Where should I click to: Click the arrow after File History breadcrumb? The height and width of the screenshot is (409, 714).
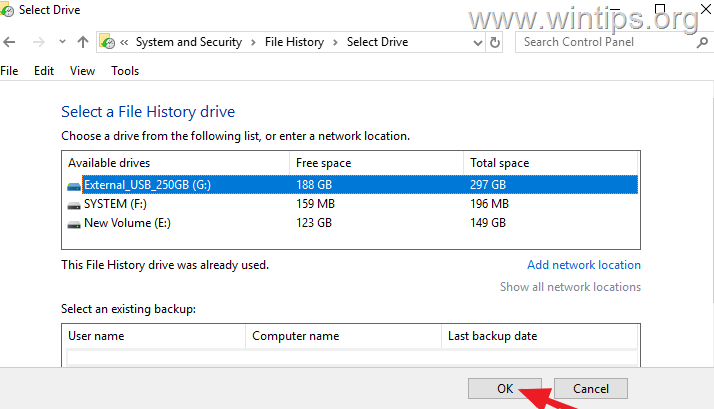point(335,42)
